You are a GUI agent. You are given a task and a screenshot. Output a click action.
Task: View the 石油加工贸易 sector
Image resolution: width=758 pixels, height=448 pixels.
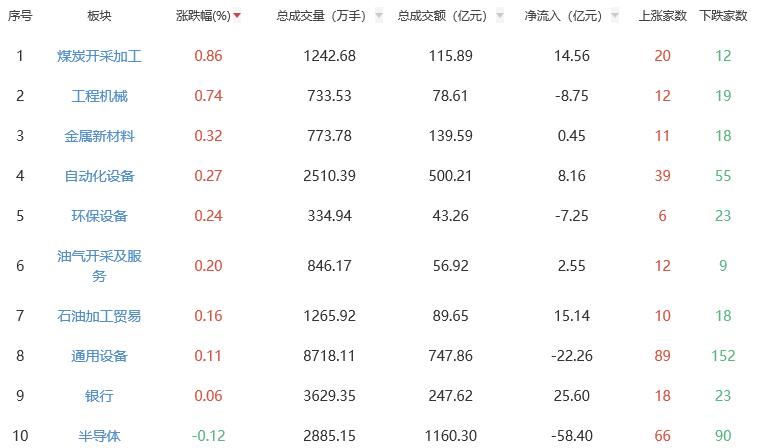coord(99,316)
